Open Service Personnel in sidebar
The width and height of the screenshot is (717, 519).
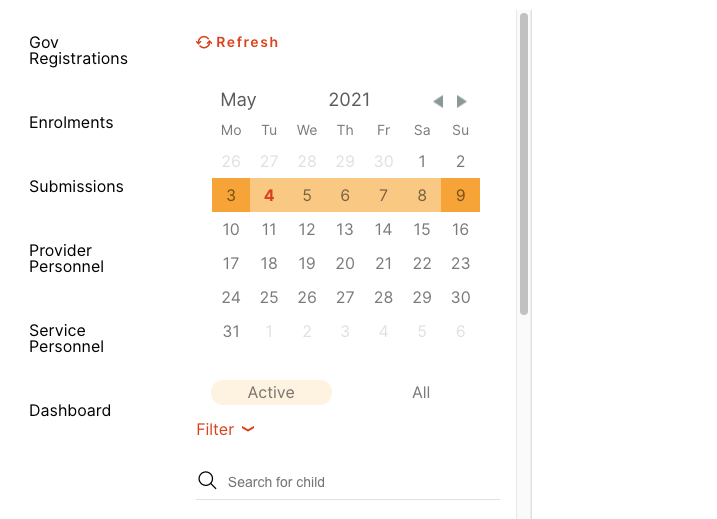pos(66,338)
